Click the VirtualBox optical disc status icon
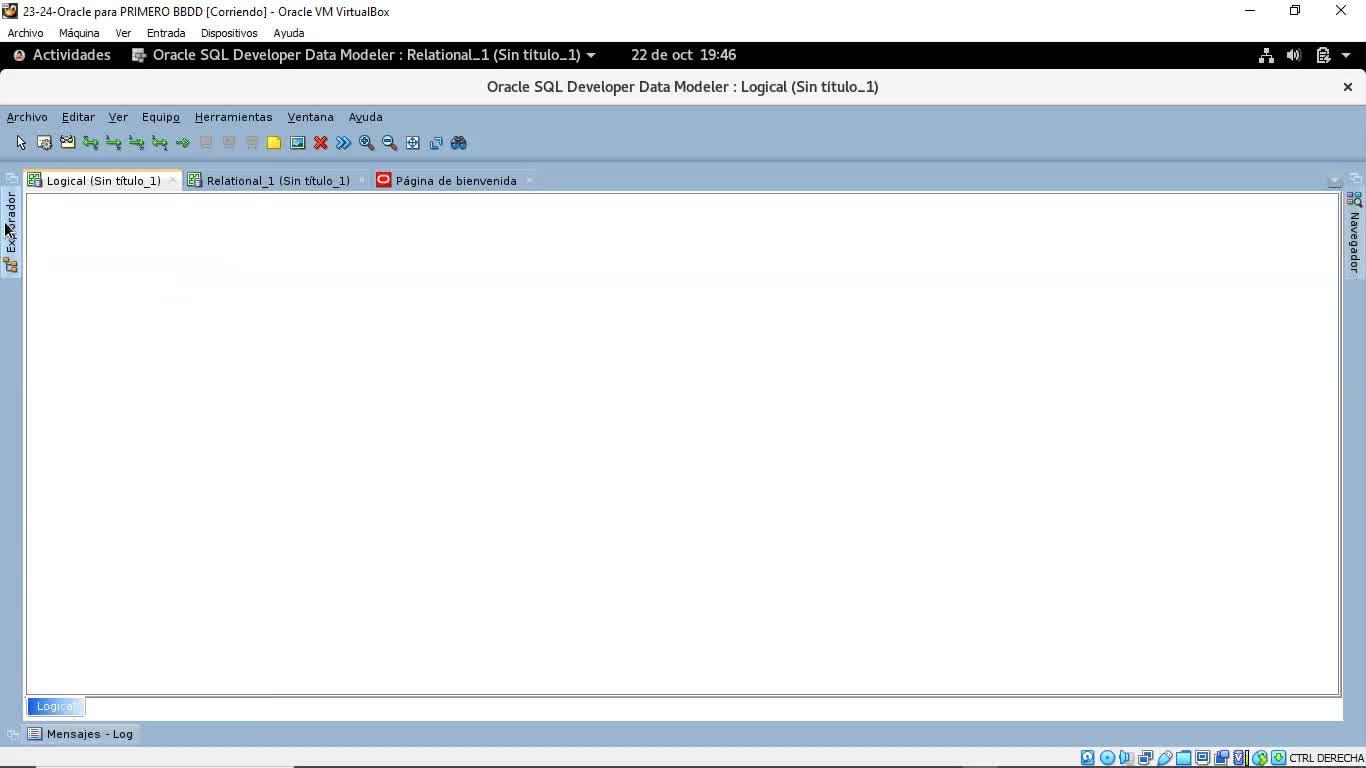Viewport: 1366px width, 768px height. coord(1107,758)
